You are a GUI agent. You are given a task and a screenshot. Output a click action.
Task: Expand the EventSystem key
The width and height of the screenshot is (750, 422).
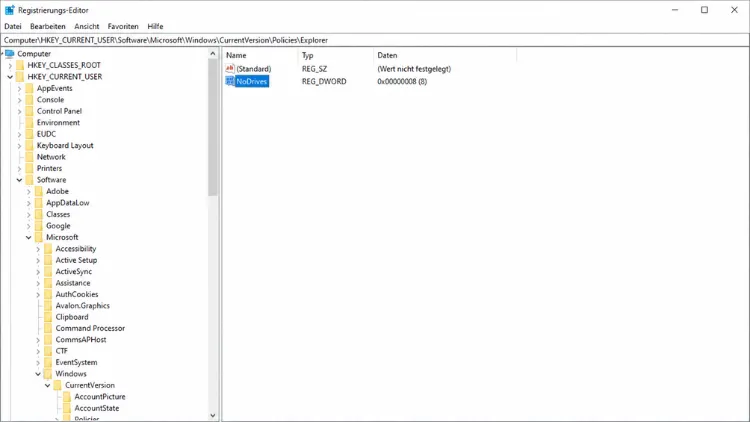click(38, 362)
